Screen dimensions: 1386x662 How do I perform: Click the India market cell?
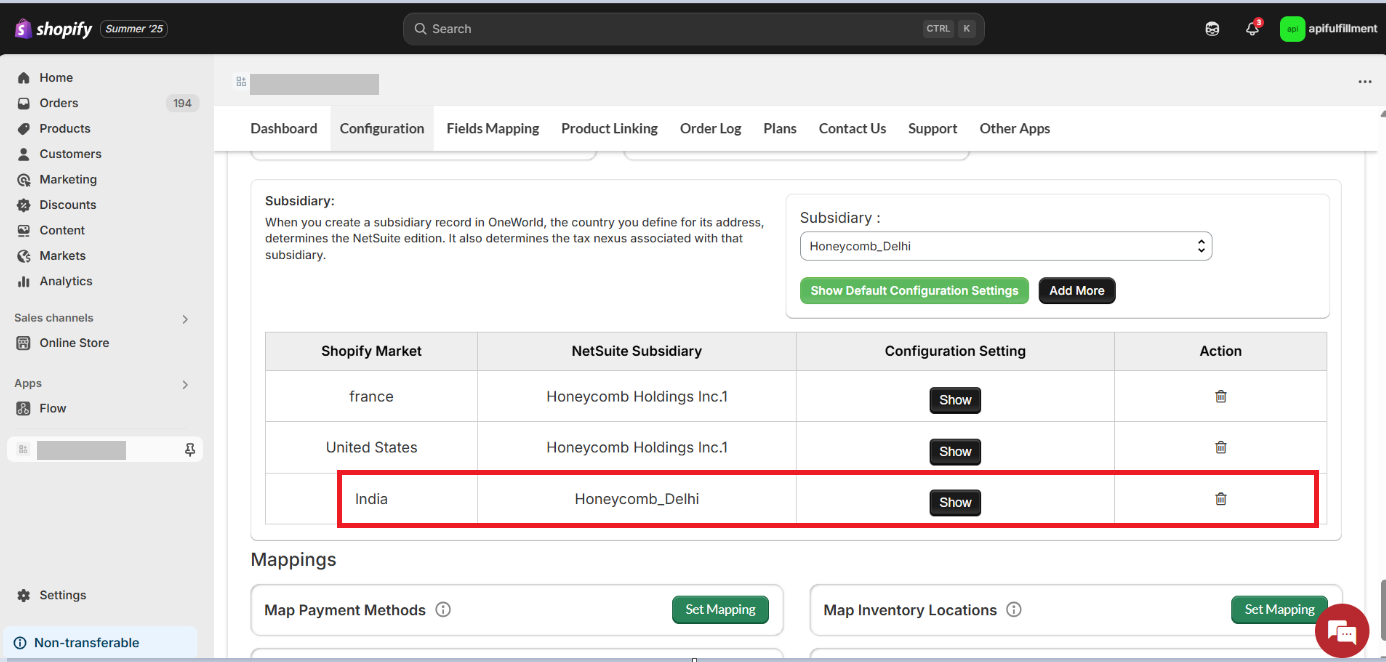coord(371,498)
